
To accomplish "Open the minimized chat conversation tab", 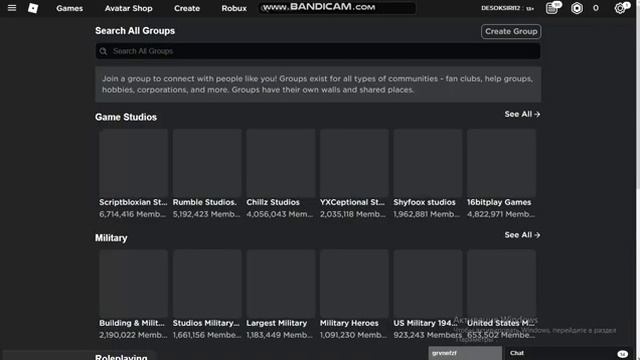I will pos(465,353).
